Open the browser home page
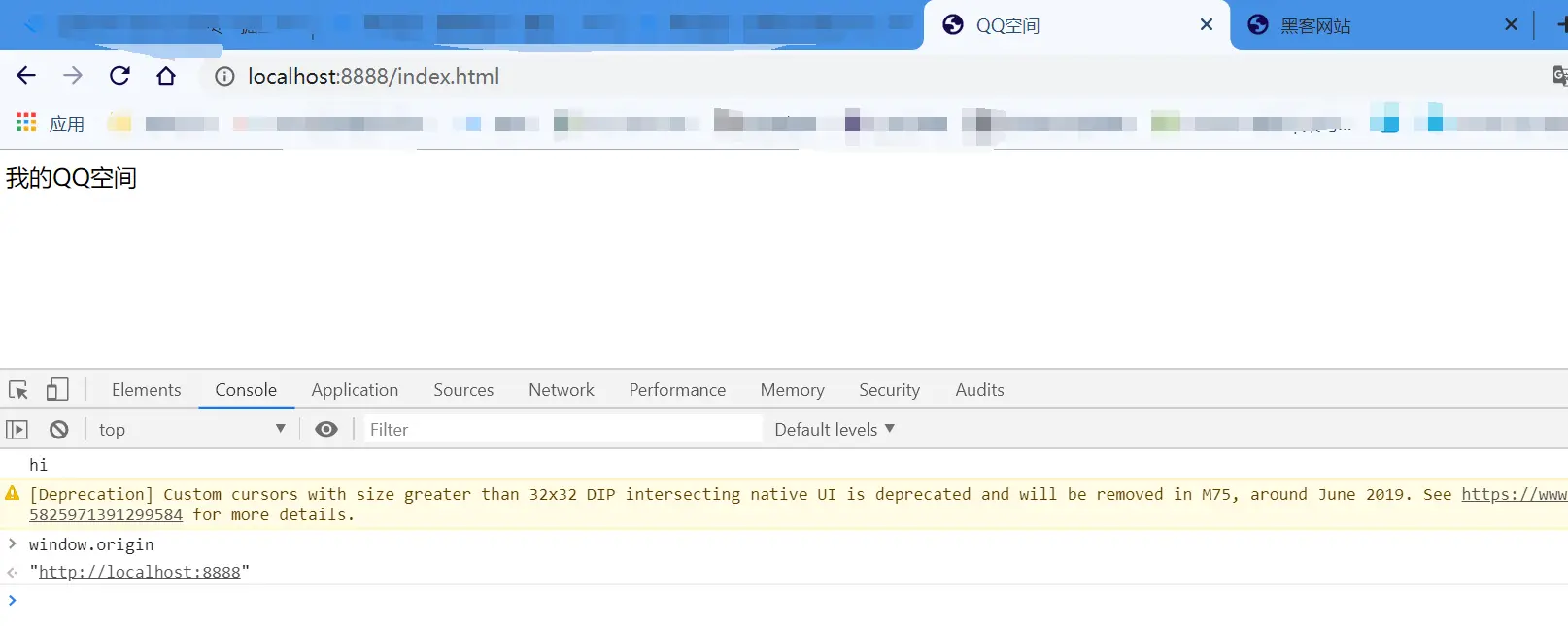This screenshot has height=631, width=1568. (x=166, y=76)
